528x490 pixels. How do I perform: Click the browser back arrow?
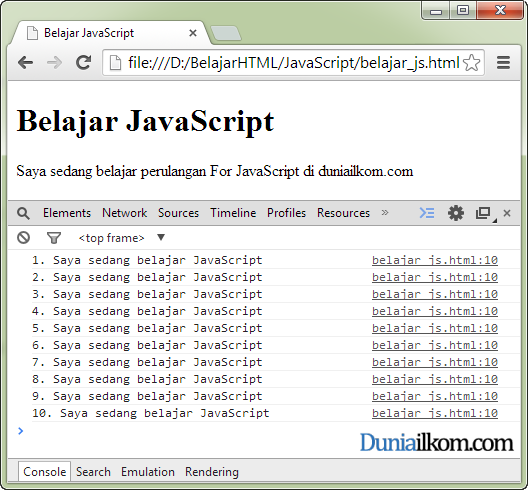click(x=25, y=63)
